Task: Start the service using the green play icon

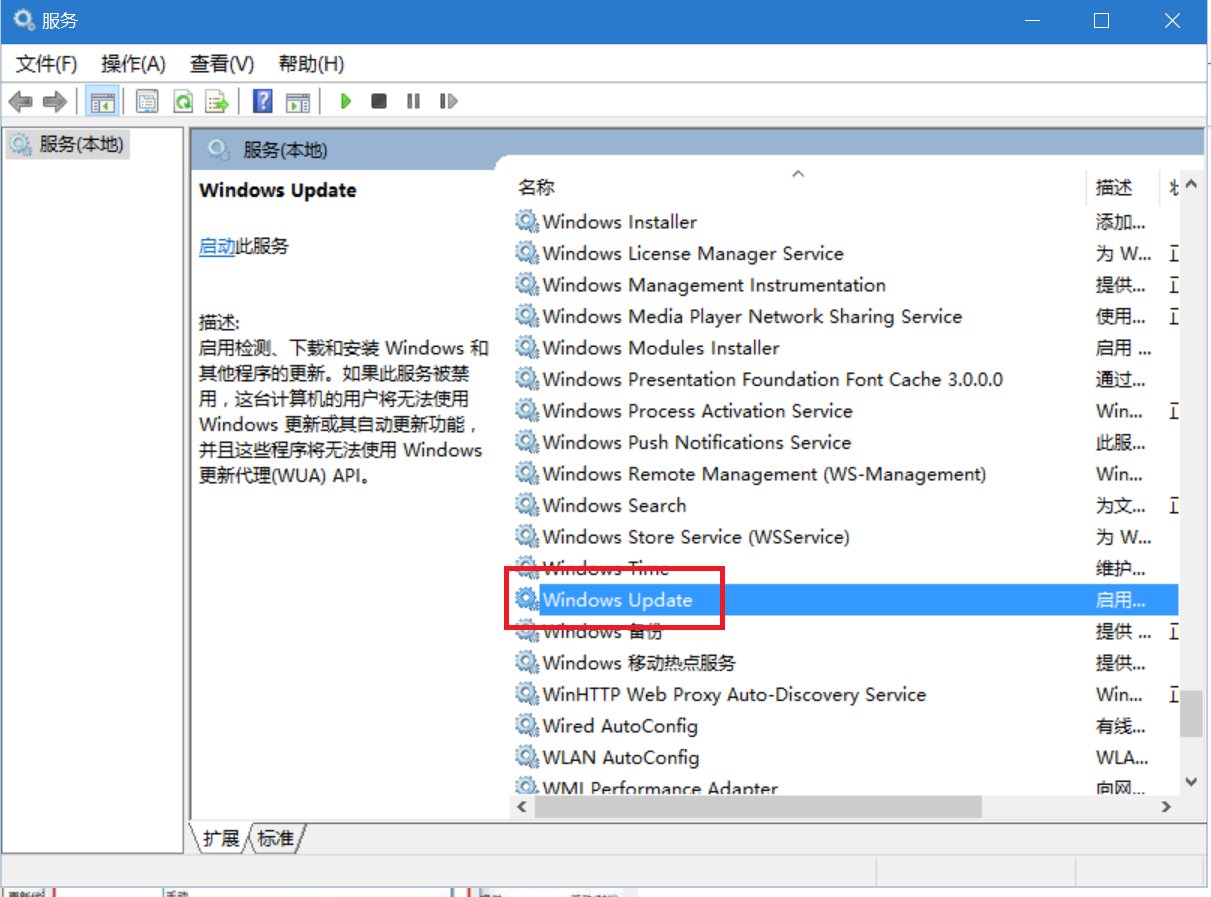Action: pyautogui.click(x=346, y=101)
